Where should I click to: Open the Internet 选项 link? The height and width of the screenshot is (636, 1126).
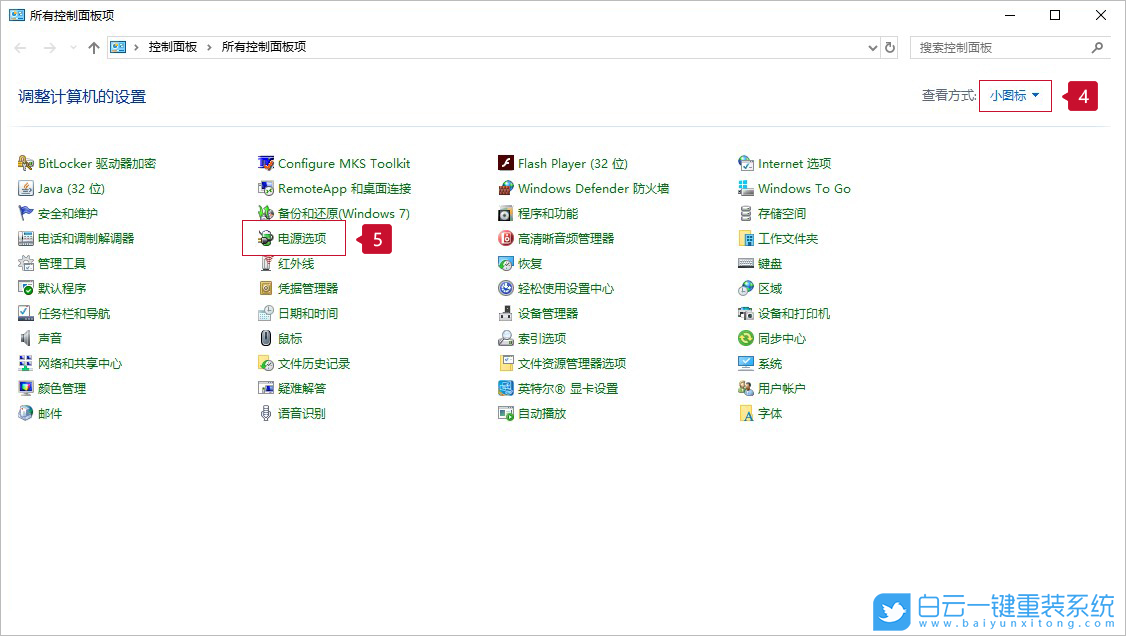pyautogui.click(x=794, y=164)
